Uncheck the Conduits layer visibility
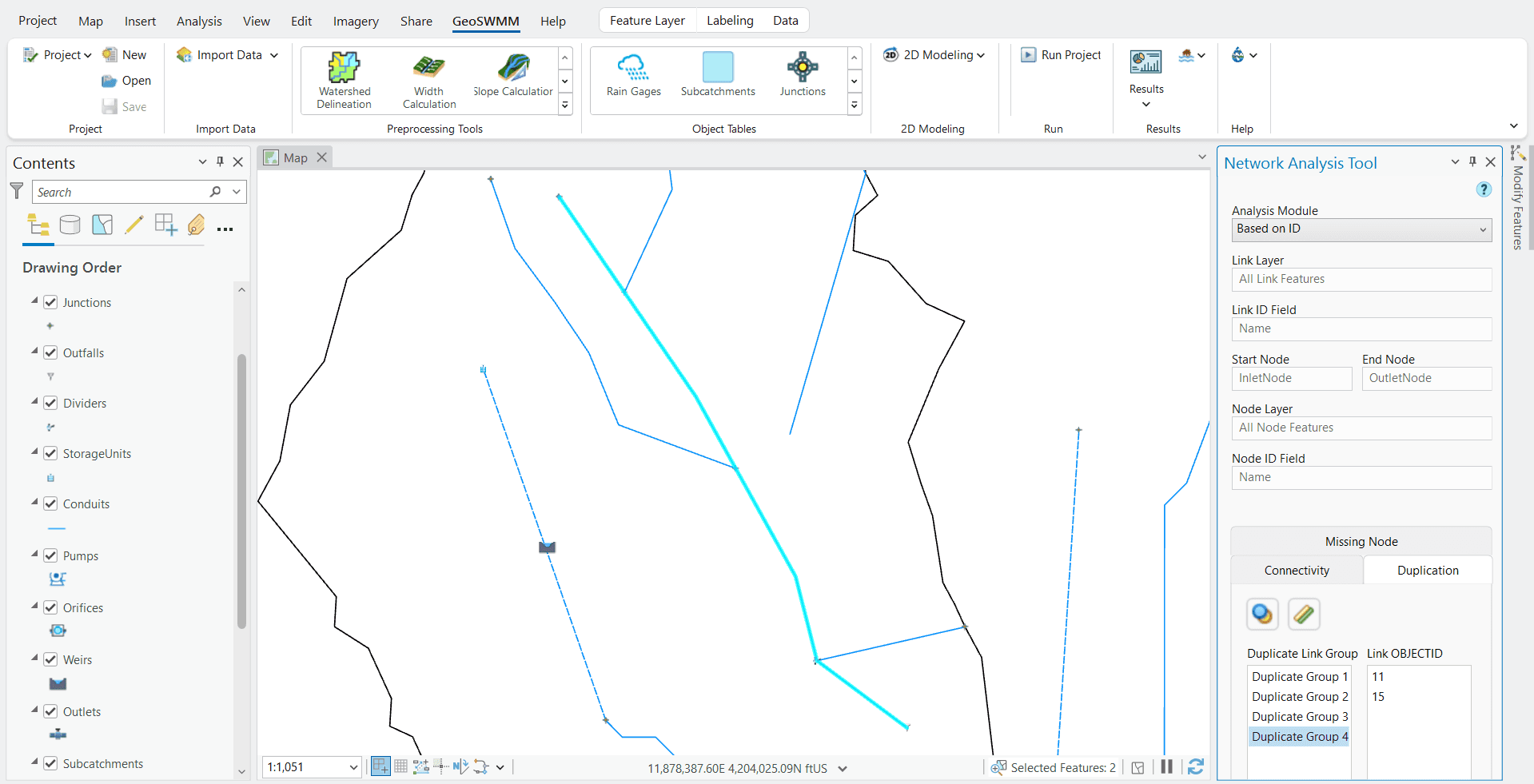The width and height of the screenshot is (1534, 784). click(x=50, y=503)
